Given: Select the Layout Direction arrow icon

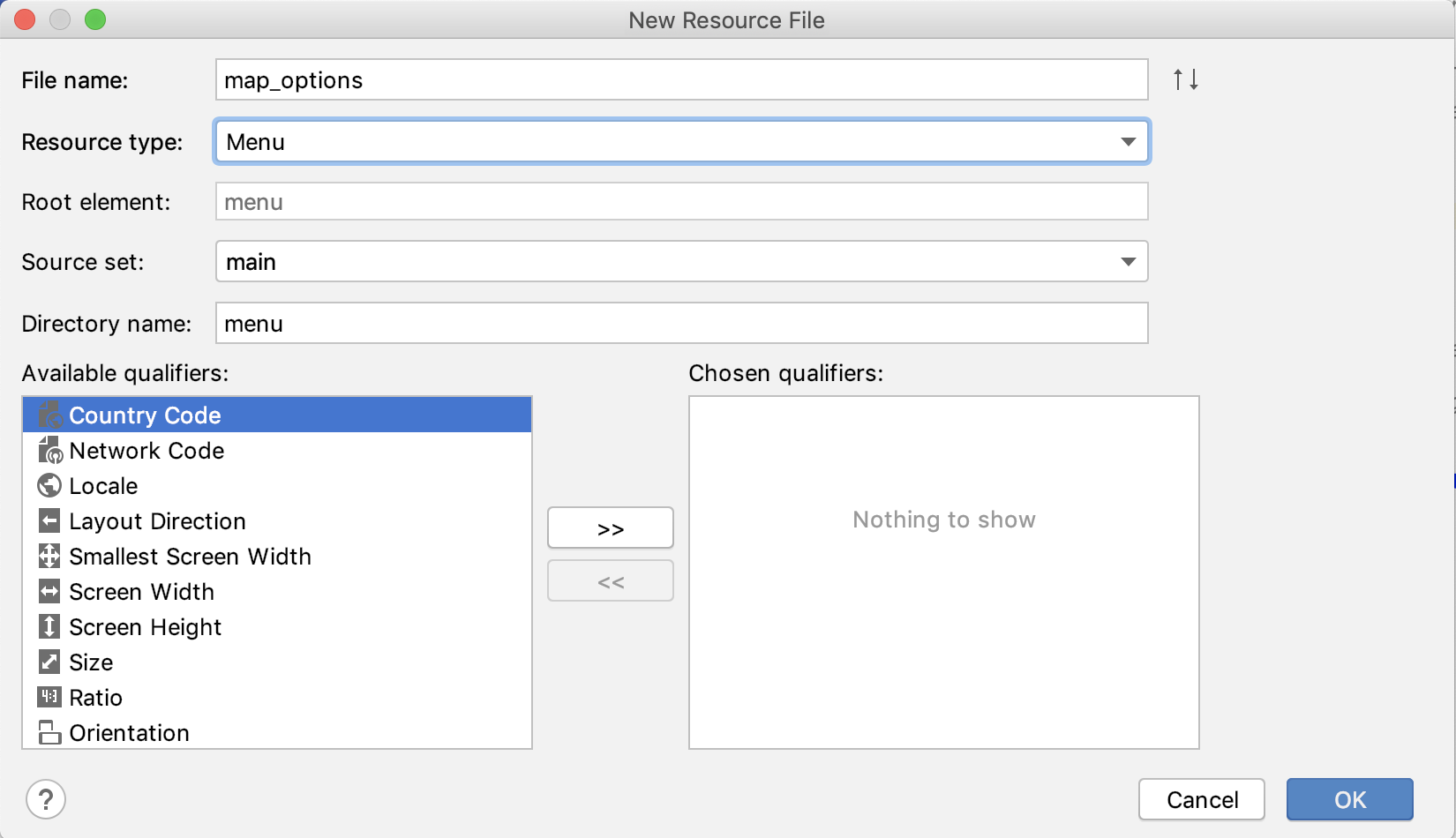Looking at the screenshot, I should pyautogui.click(x=49, y=520).
